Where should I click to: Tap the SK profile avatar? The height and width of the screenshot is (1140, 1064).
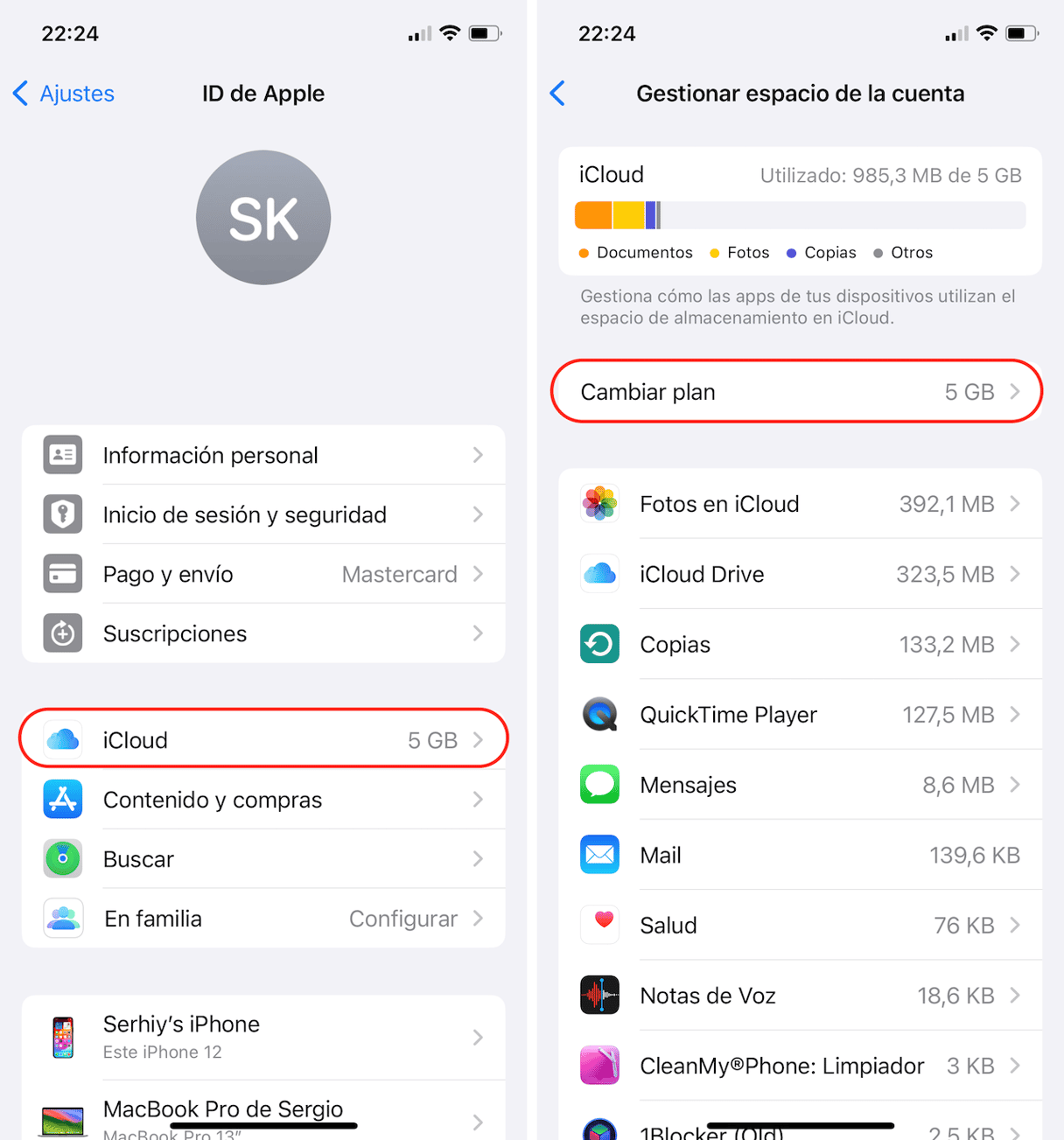[263, 218]
